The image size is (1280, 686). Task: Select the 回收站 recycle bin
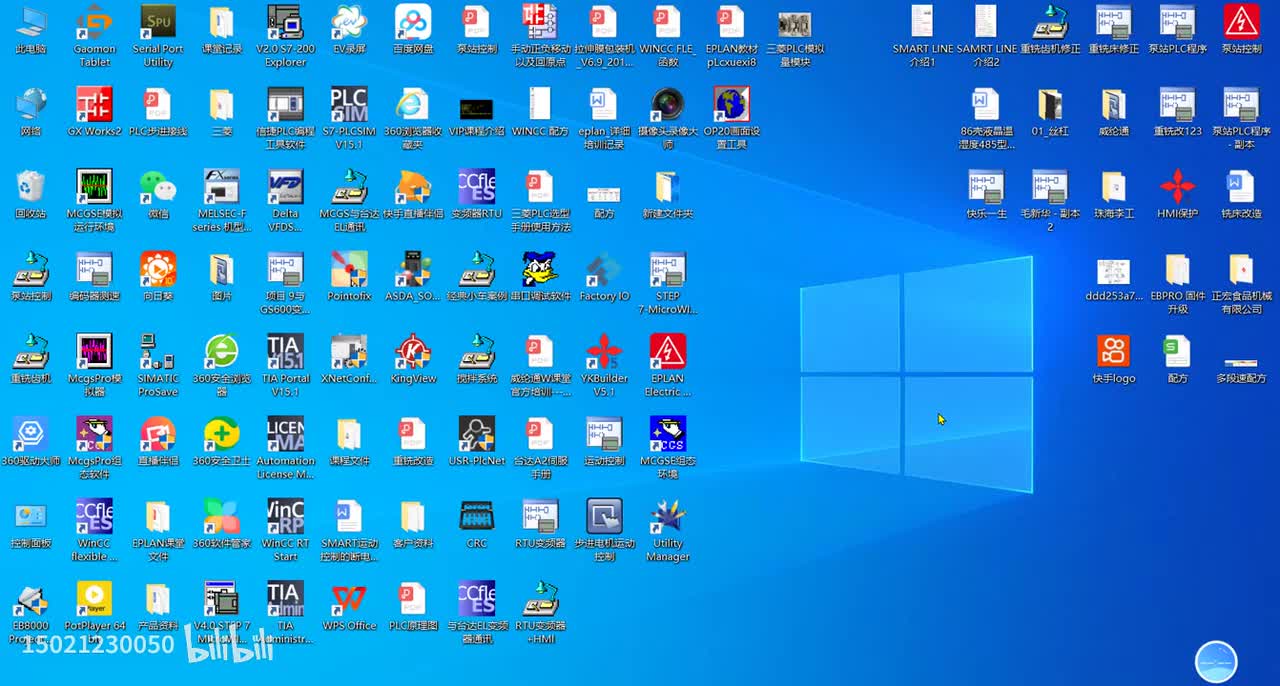[x=30, y=188]
